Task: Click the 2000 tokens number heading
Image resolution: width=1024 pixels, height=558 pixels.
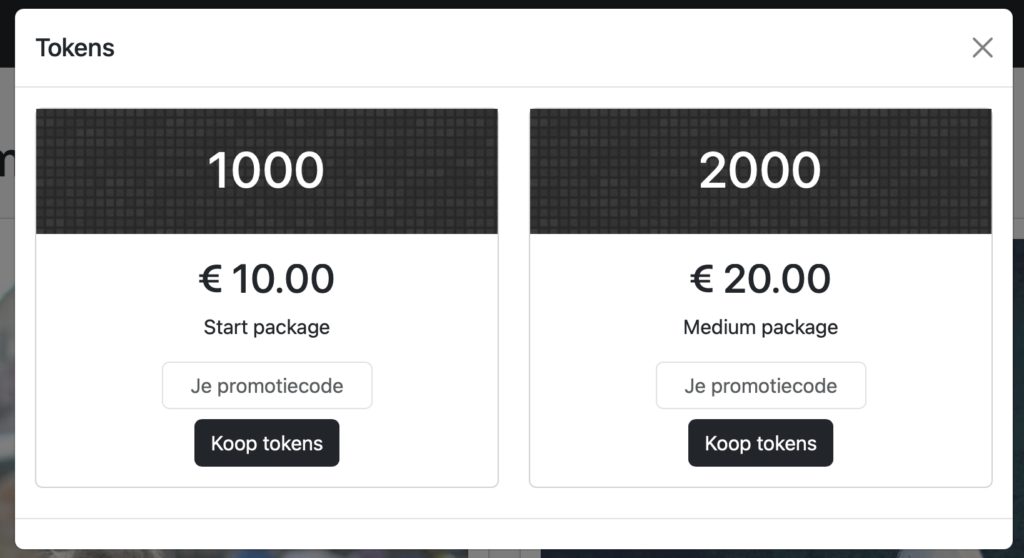Action: point(760,171)
